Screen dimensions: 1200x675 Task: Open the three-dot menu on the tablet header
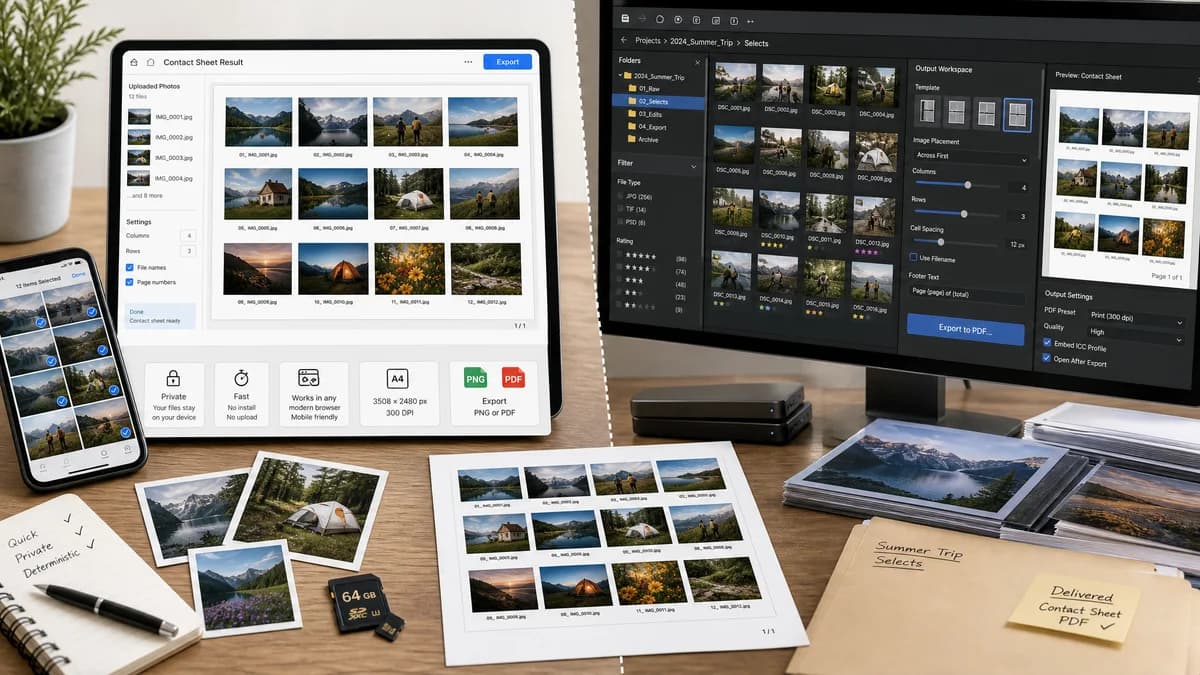pos(468,62)
